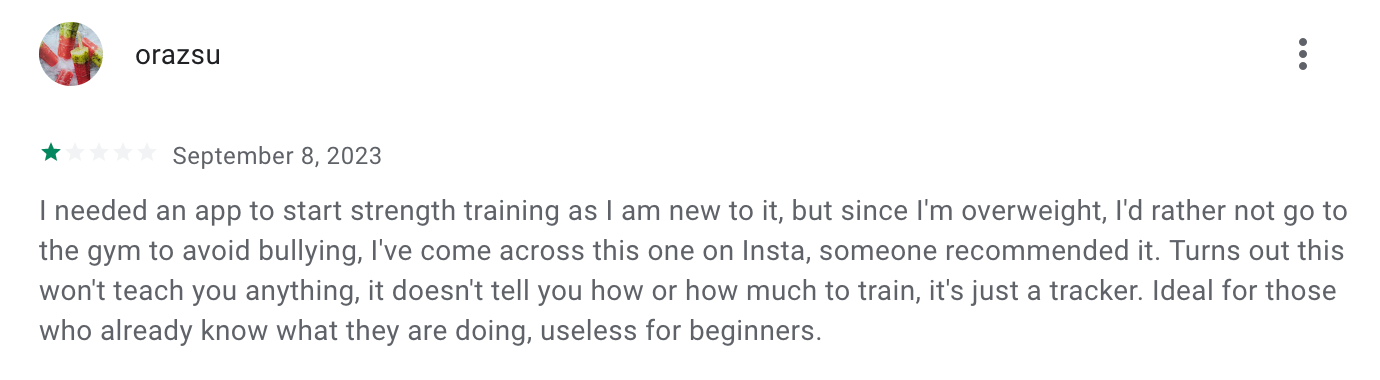Click the second empty rating star

click(x=75, y=153)
